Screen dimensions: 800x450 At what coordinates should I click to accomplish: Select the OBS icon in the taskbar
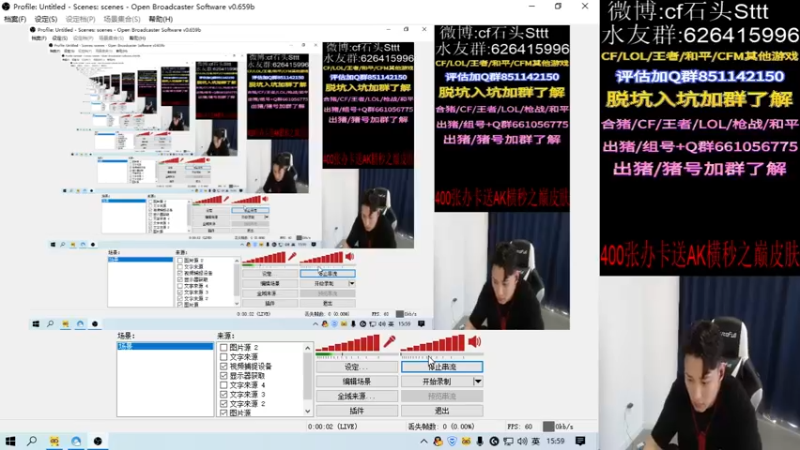tap(97, 441)
